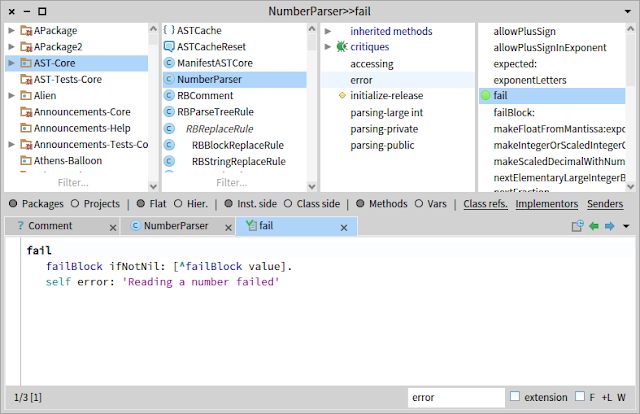Open the tab bar dropdown arrow menu
640x414 pixels.
pos(626,226)
